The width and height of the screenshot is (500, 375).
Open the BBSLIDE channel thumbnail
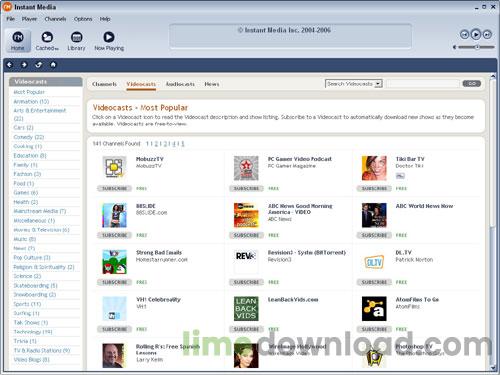tap(114, 215)
